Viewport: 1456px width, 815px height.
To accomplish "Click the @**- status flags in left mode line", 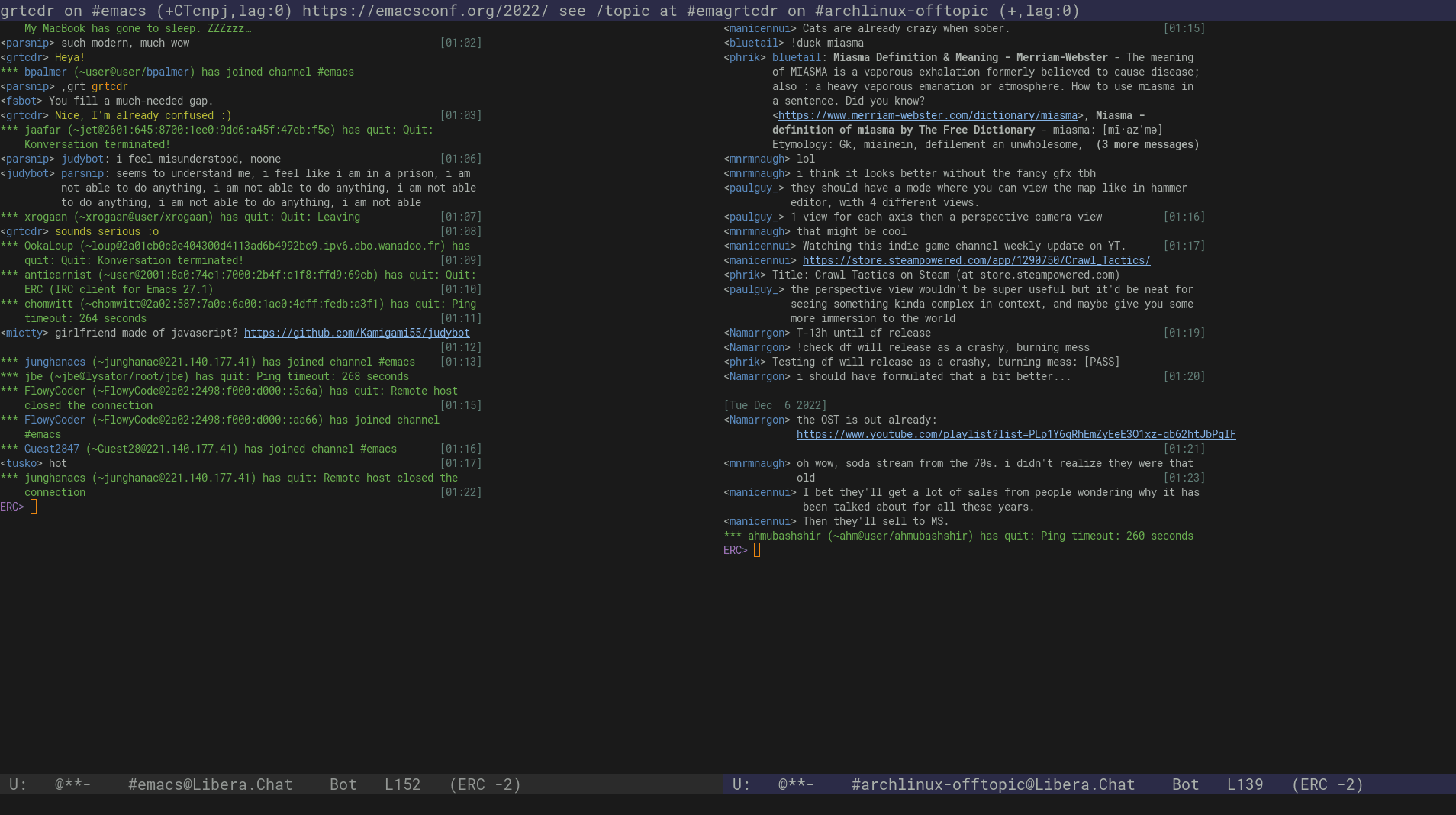I will 72,784.
